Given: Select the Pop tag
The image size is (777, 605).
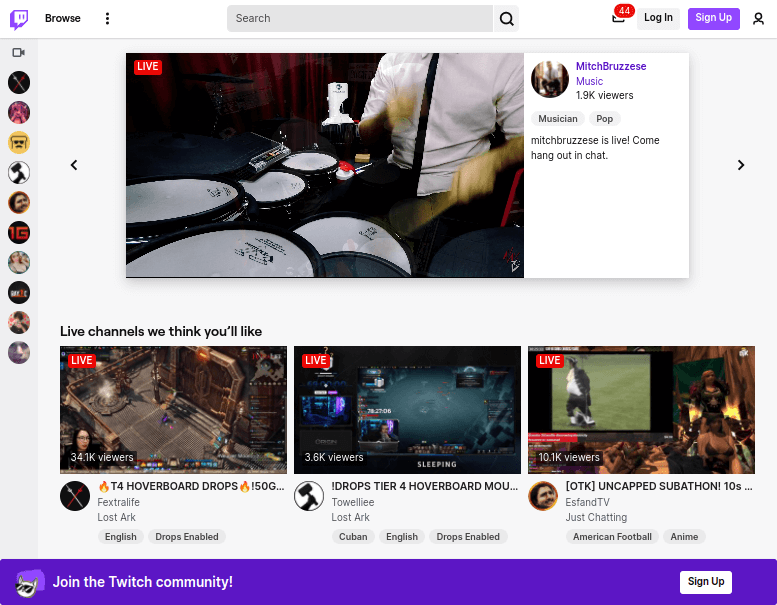Looking at the screenshot, I should click(605, 119).
